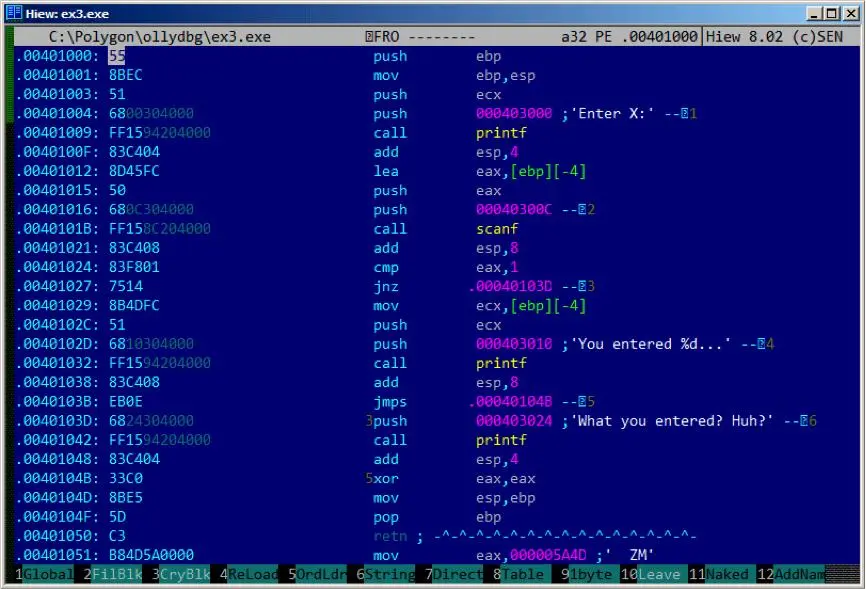Image resolution: width=866 pixels, height=589 pixels.
Task: Click the 3 CryBlk function key
Action: coord(181,575)
